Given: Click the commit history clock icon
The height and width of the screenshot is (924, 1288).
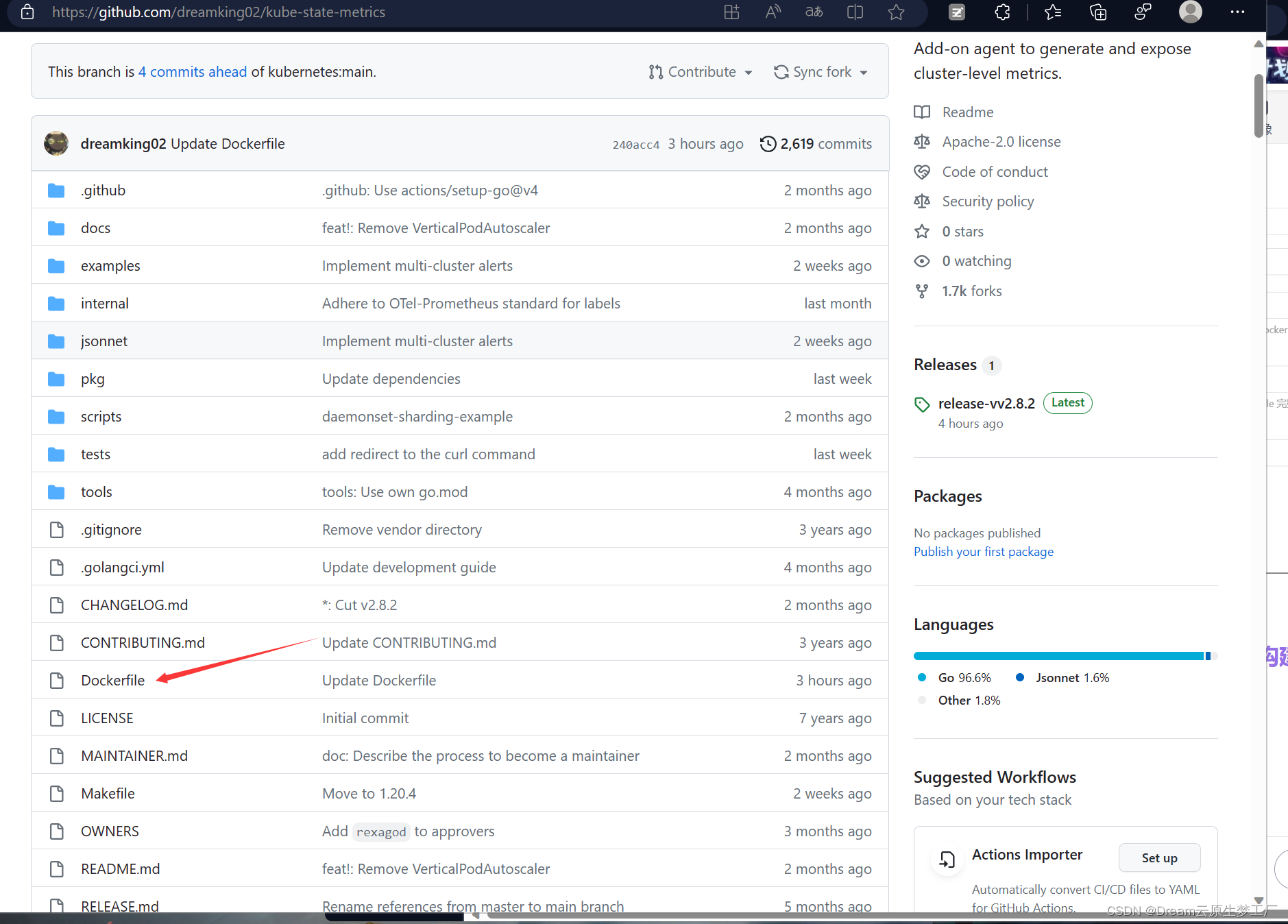Looking at the screenshot, I should click(768, 144).
